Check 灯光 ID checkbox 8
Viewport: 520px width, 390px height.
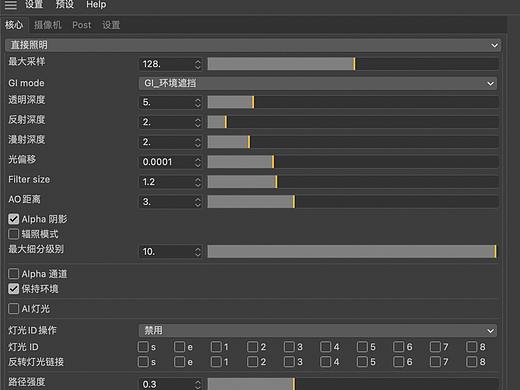(471, 347)
